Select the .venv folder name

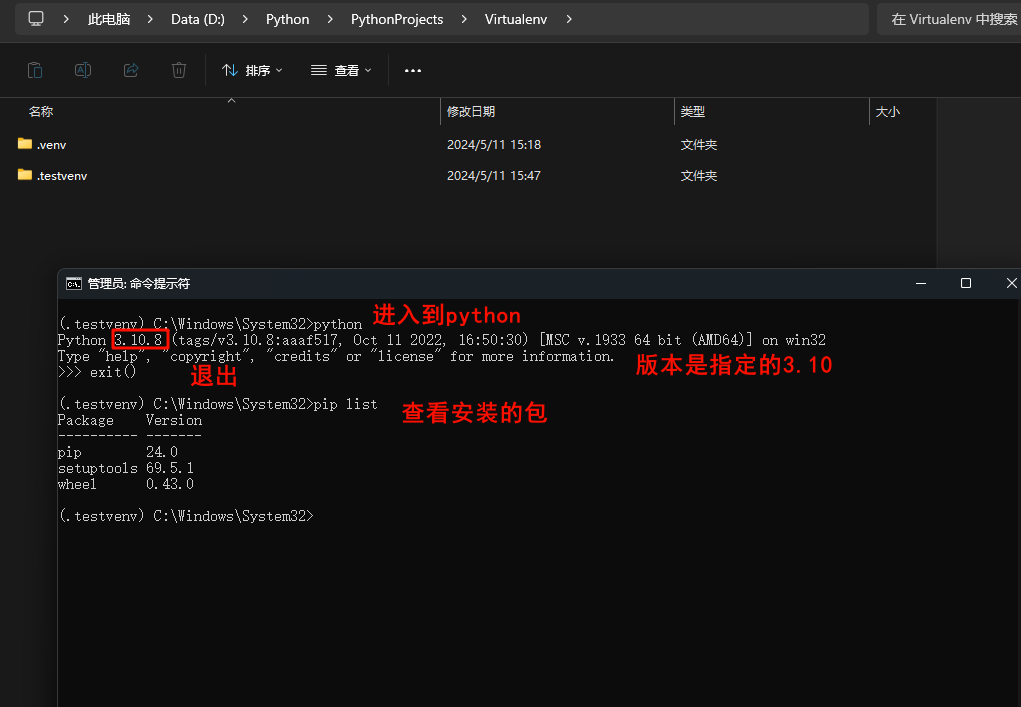point(51,145)
